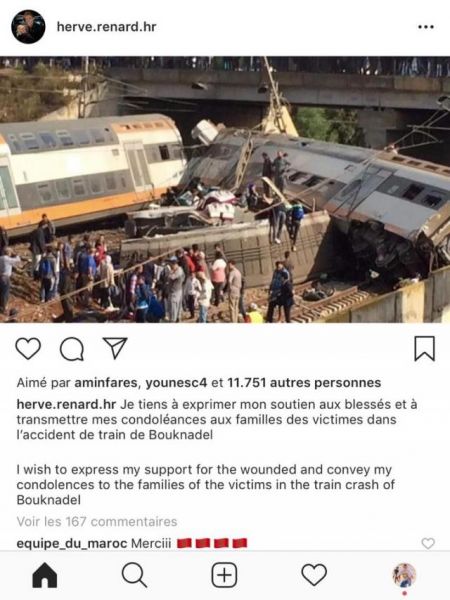Share post with paper plane icon
The width and height of the screenshot is (450, 600).
(115, 347)
